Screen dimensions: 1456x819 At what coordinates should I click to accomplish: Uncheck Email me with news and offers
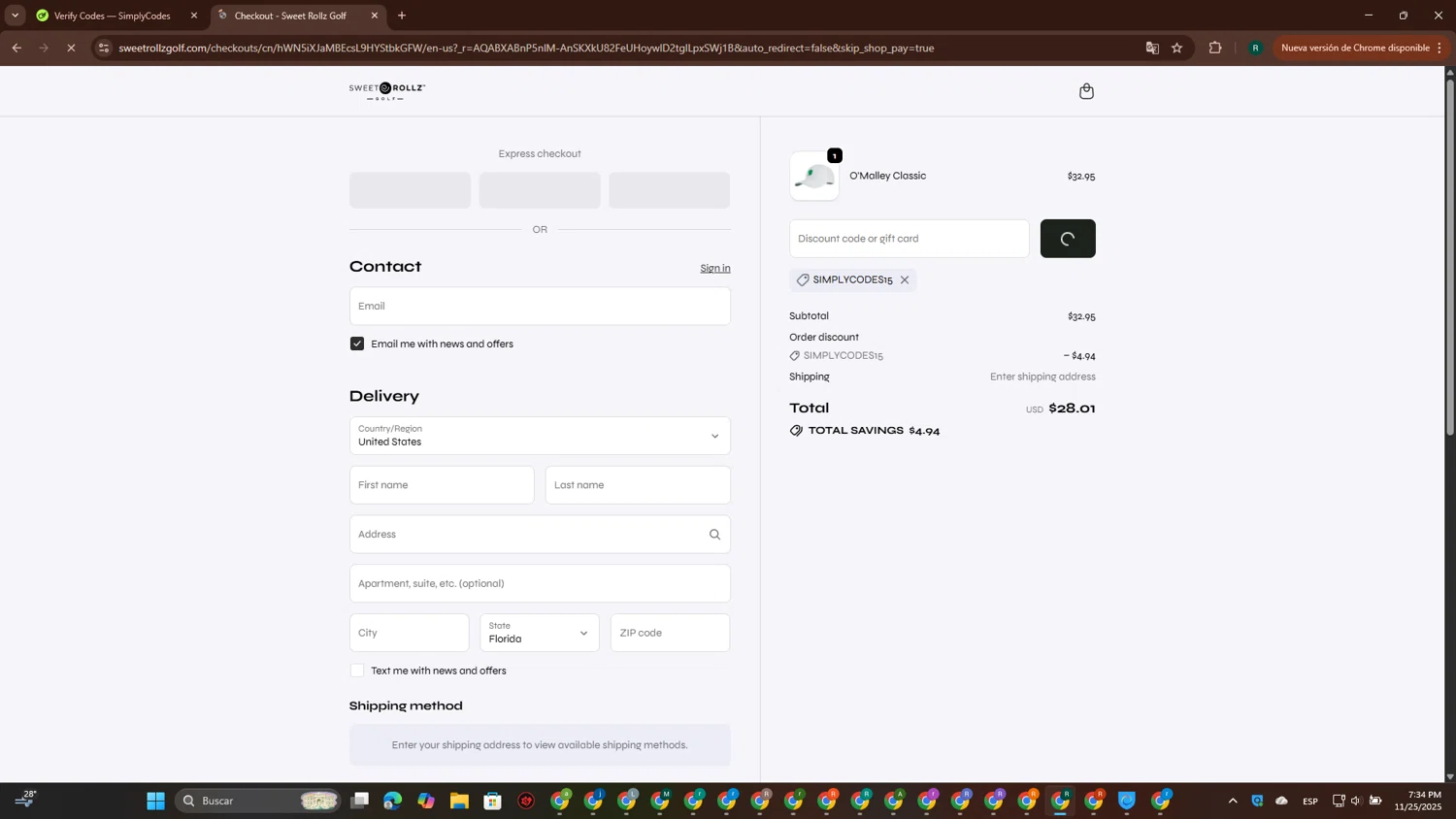click(x=357, y=344)
